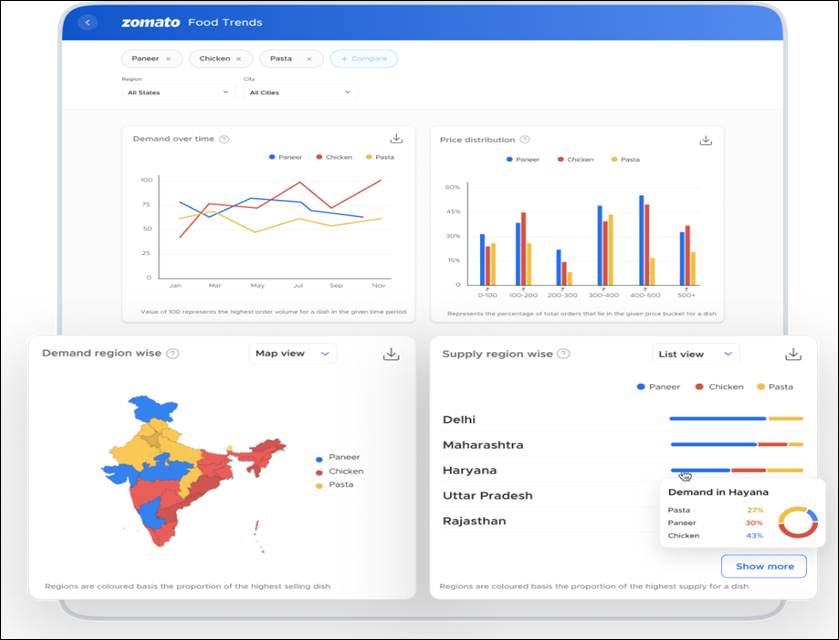Select the Chicken filter chip

click(213, 58)
